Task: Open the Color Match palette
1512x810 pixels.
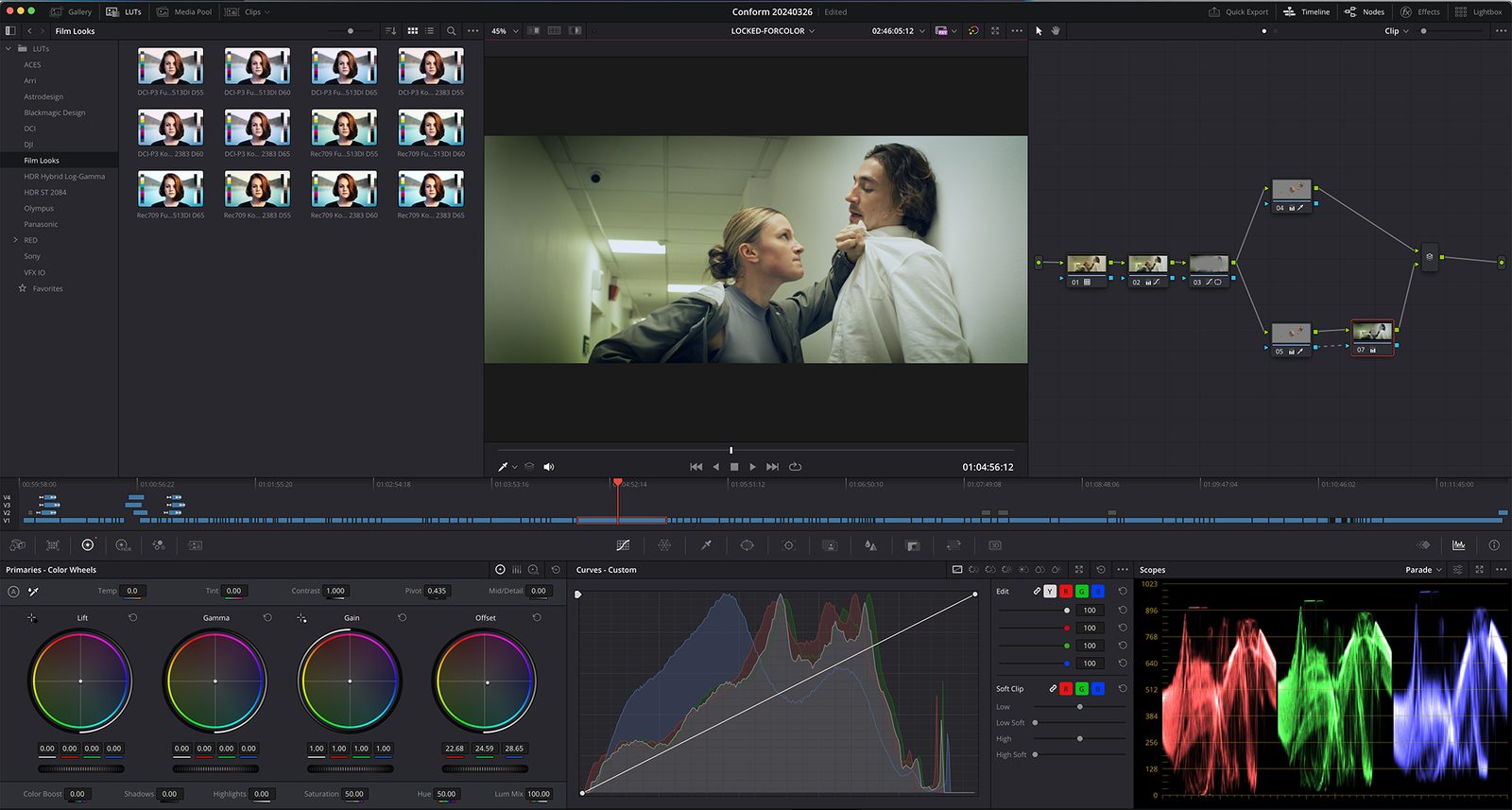Action: point(53,545)
